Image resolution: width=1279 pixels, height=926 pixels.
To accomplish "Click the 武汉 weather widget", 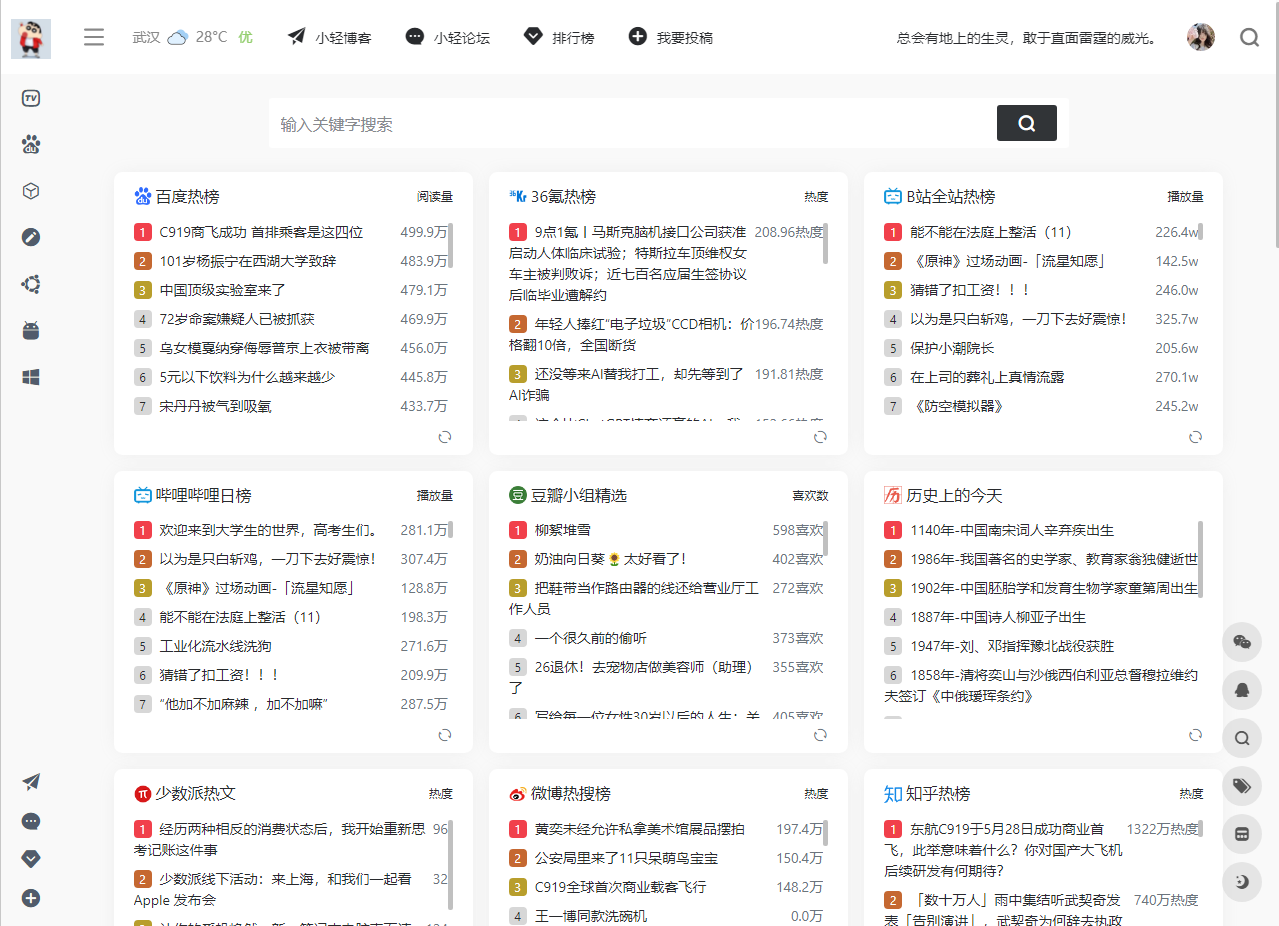I will click(192, 37).
